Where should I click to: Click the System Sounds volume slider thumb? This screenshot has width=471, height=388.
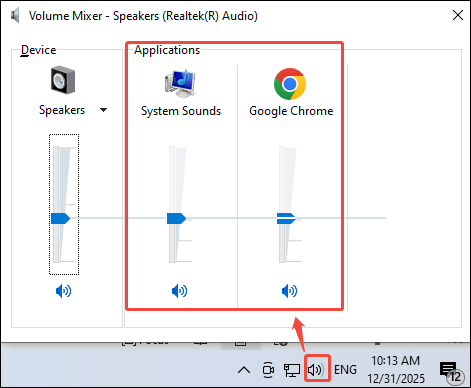tap(176, 218)
